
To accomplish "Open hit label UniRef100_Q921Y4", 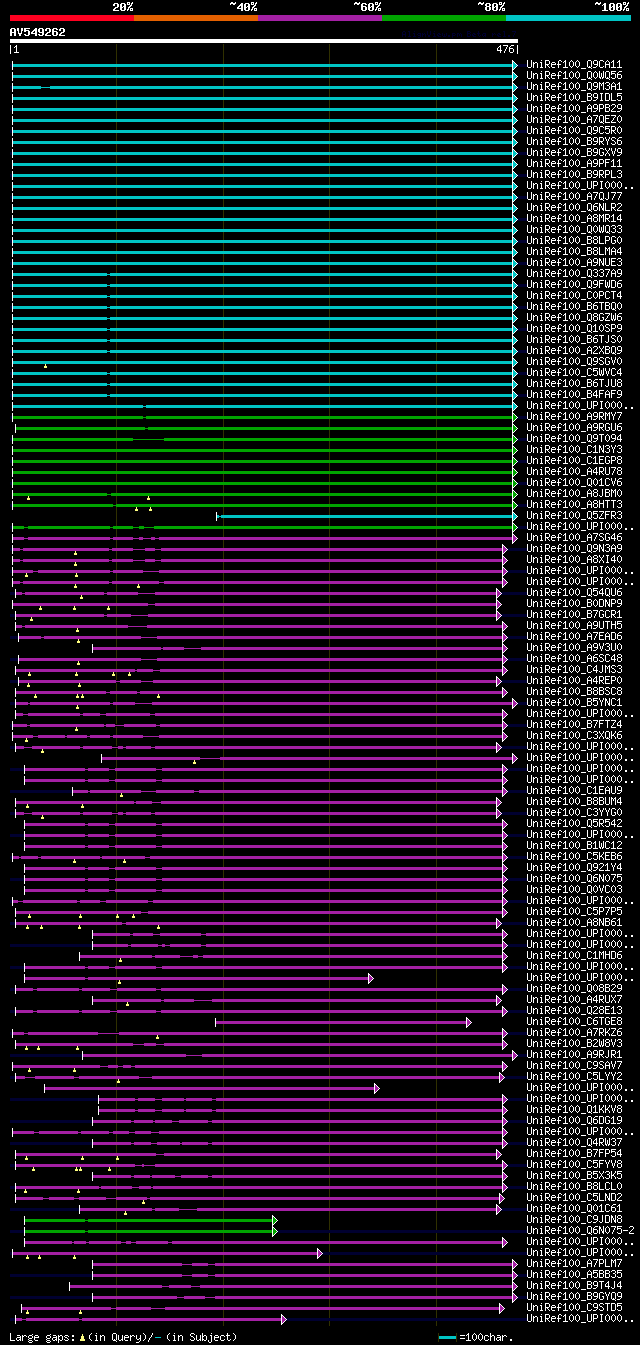I will pyautogui.click(x=574, y=868).
